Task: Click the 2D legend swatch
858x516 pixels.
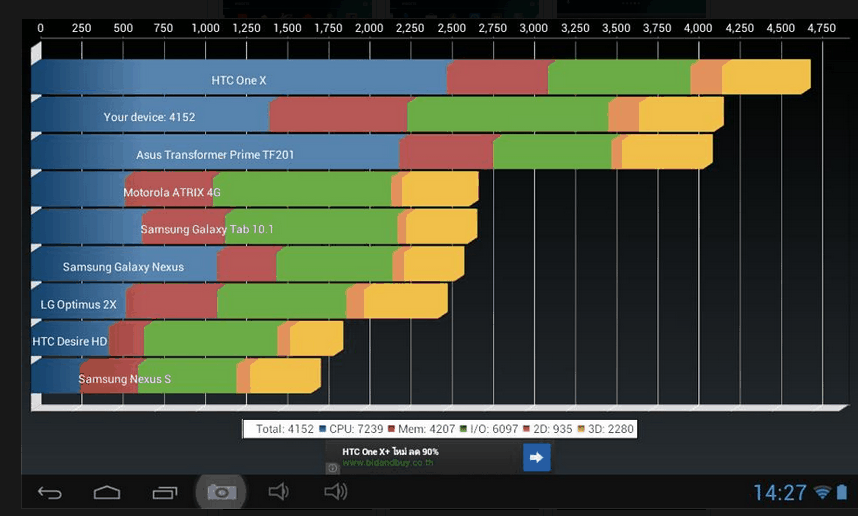Action: click(x=526, y=428)
